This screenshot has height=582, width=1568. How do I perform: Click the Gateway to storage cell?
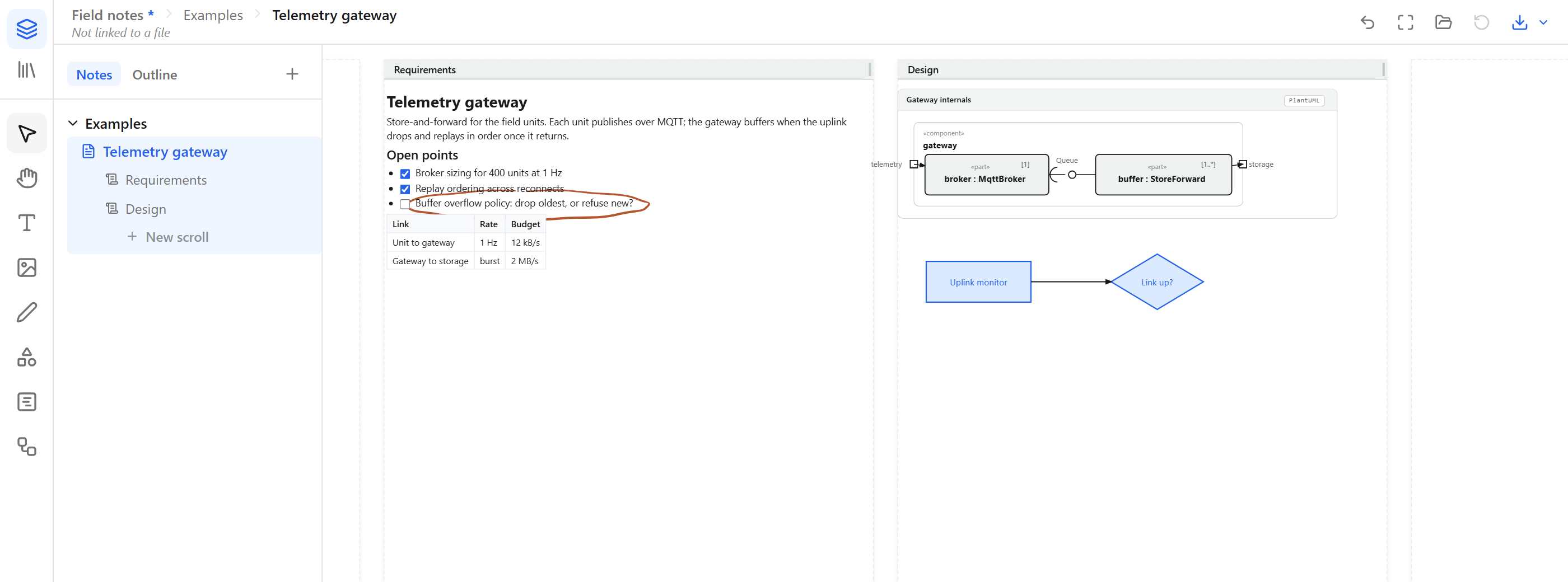[430, 261]
